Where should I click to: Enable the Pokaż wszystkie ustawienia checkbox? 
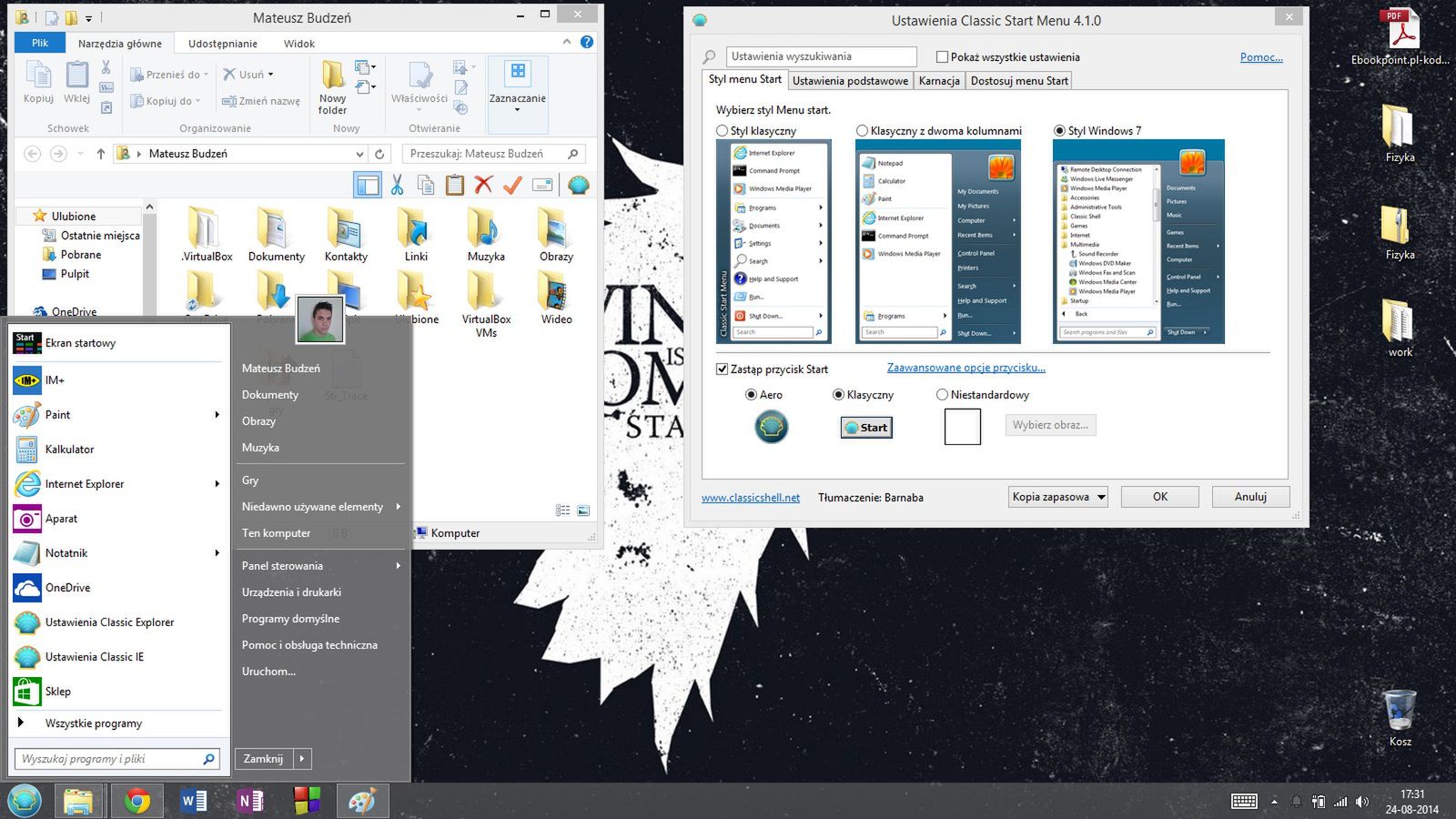coord(942,57)
